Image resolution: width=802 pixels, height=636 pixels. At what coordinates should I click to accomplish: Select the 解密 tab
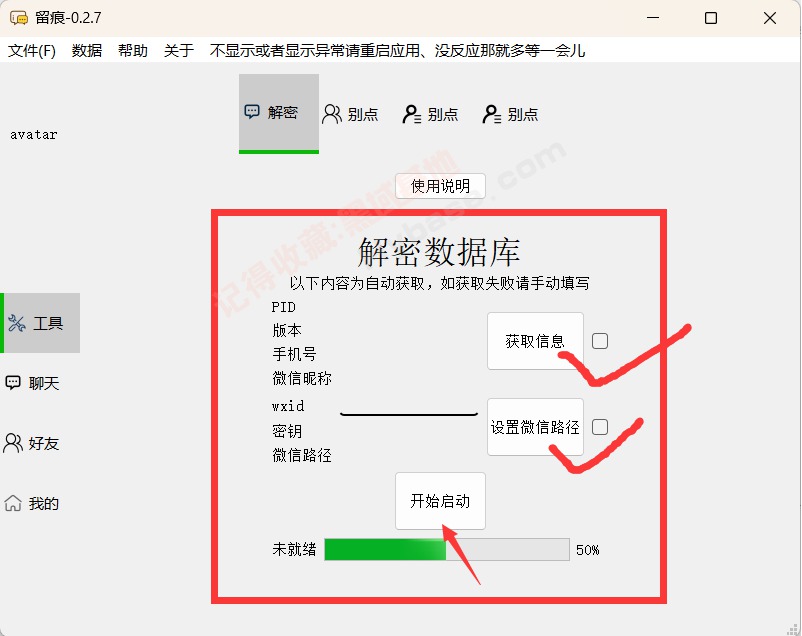pos(279,113)
